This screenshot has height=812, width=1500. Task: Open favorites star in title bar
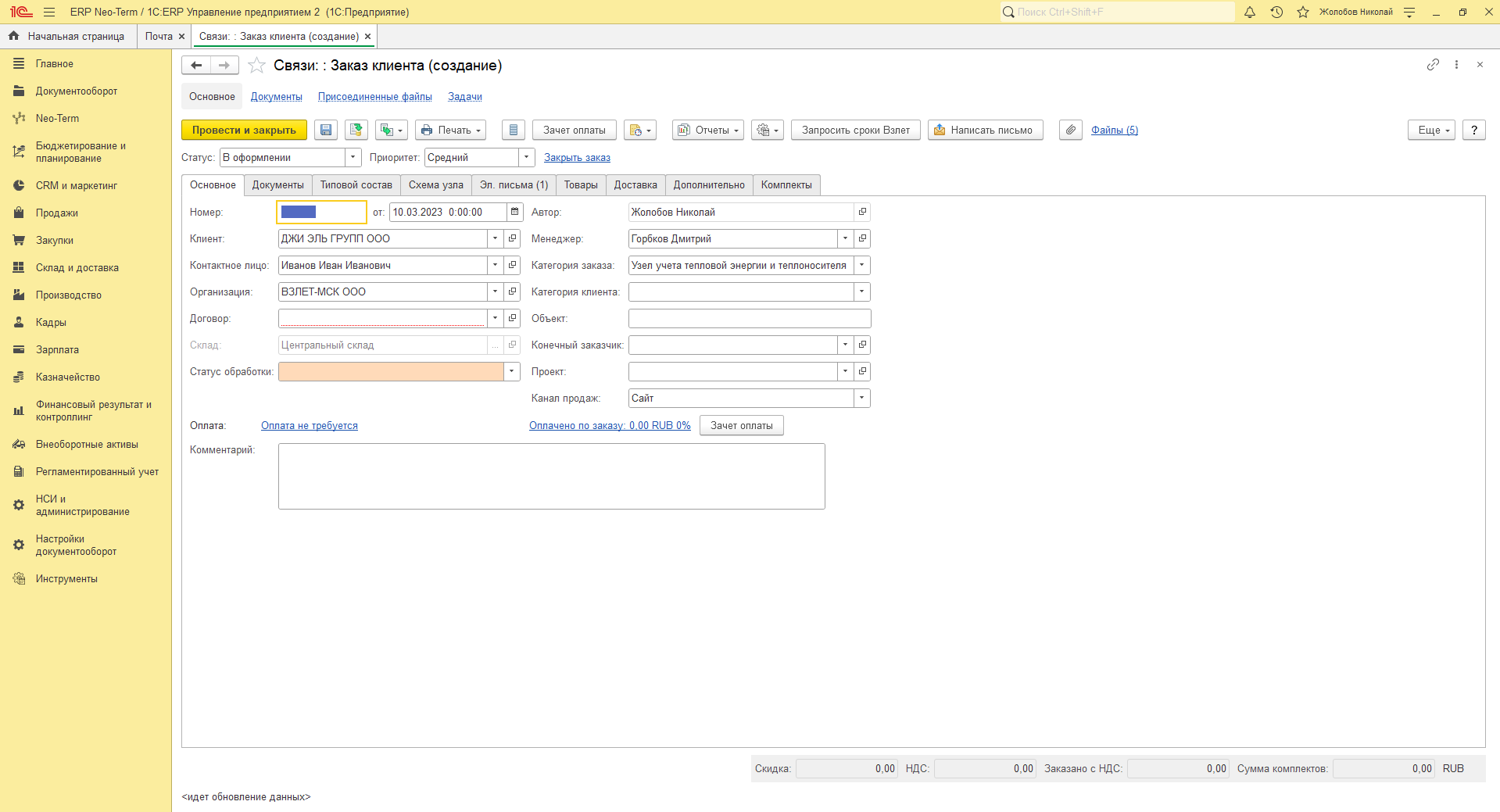[x=1303, y=12]
